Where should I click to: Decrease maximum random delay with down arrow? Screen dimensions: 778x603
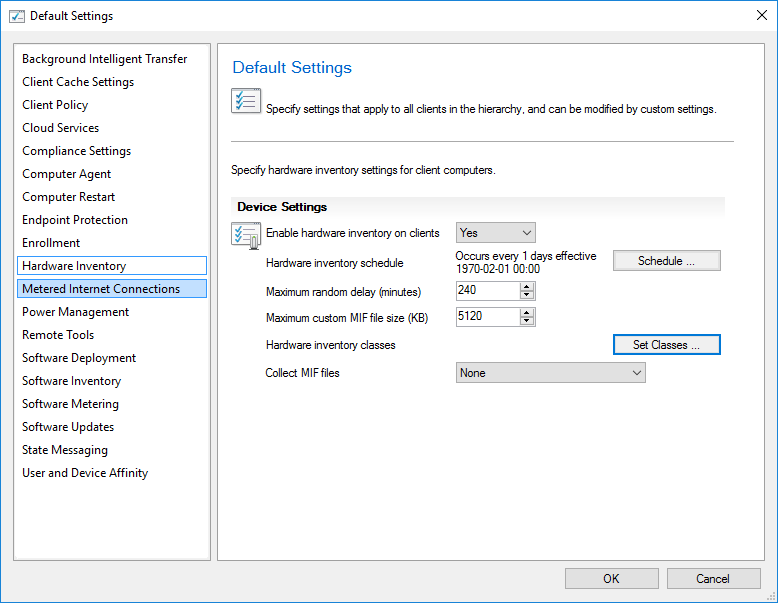tap(526, 295)
